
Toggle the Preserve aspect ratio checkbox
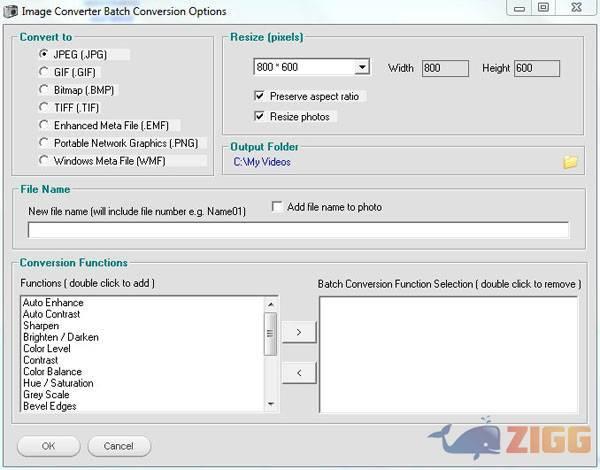pyautogui.click(x=260, y=96)
